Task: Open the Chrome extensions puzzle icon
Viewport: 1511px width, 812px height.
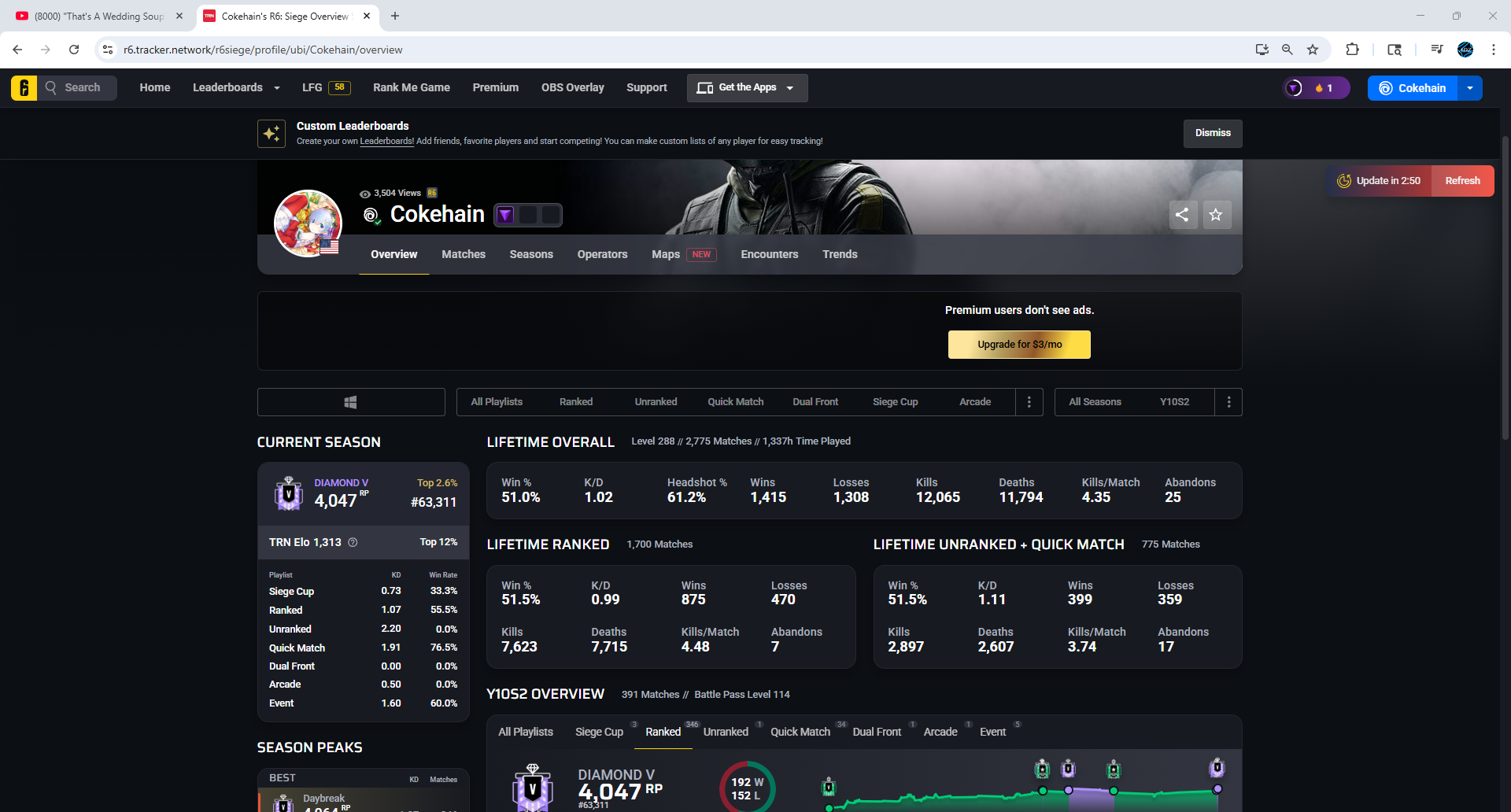Action: [1352, 50]
